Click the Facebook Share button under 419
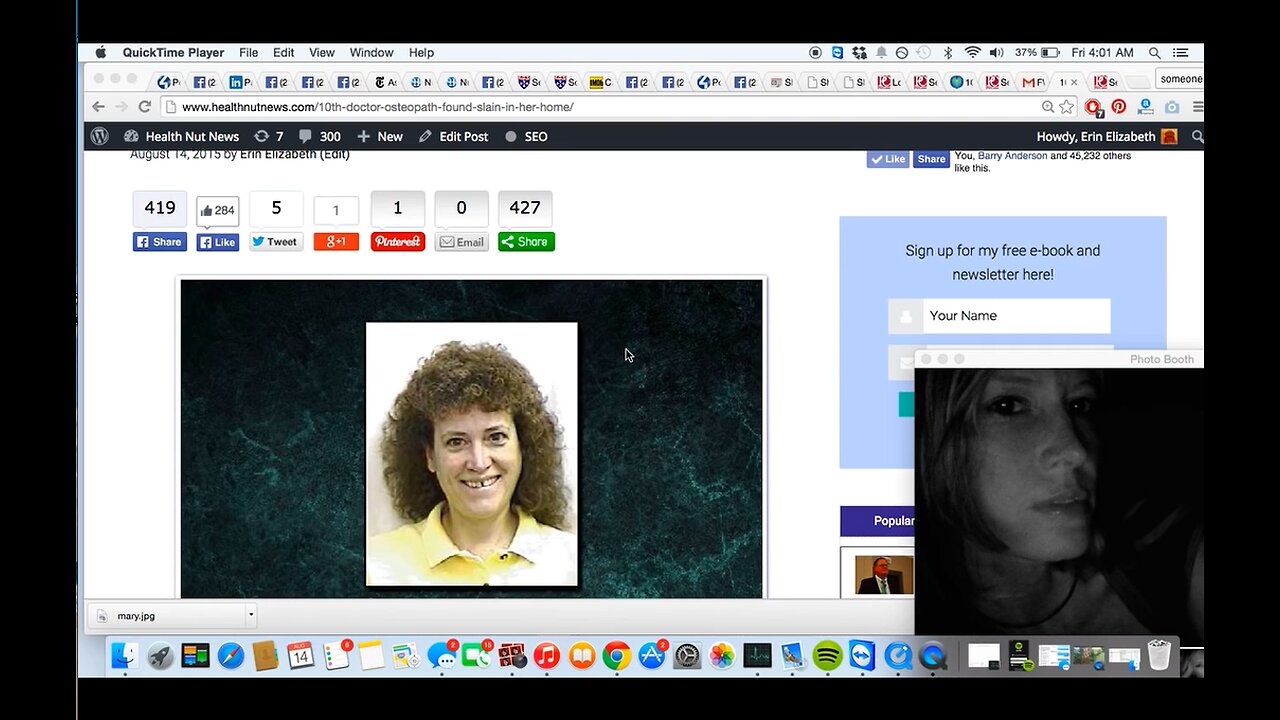 pos(160,241)
